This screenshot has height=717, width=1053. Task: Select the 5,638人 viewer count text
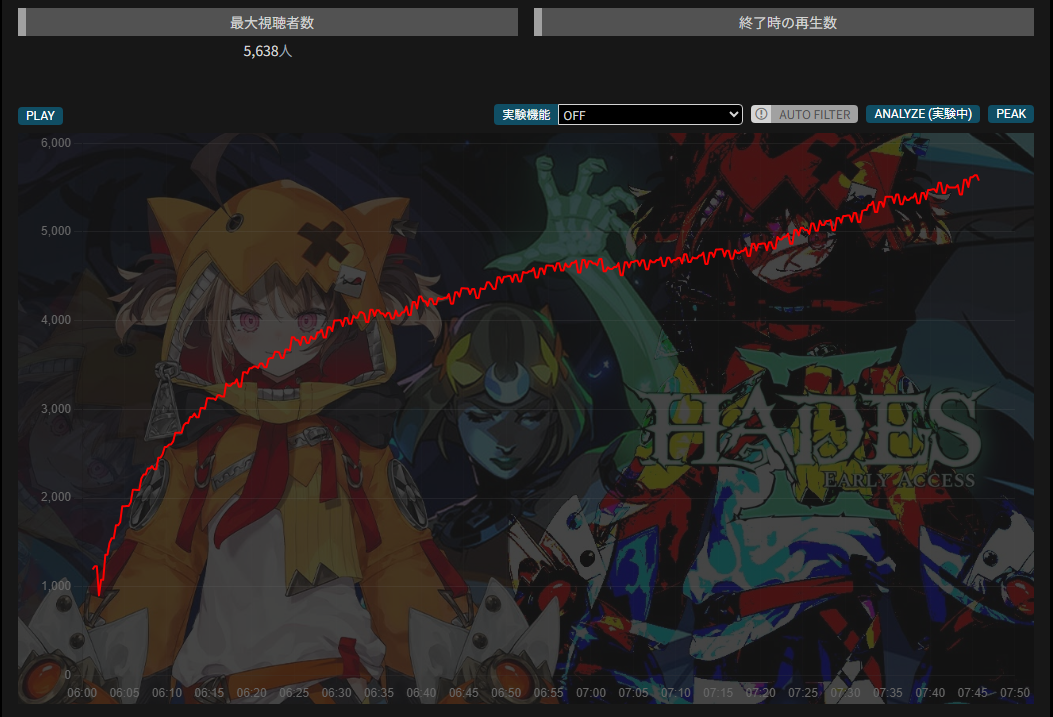(268, 51)
